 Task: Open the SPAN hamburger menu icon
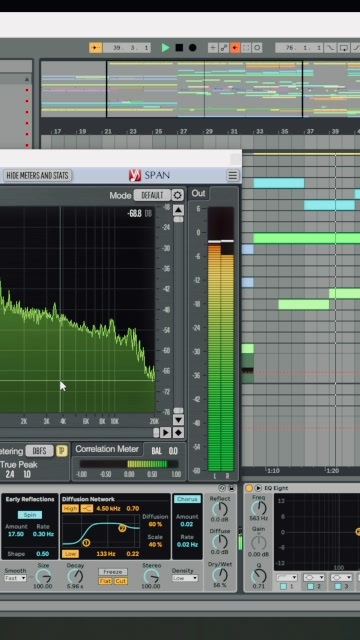click(x=233, y=176)
